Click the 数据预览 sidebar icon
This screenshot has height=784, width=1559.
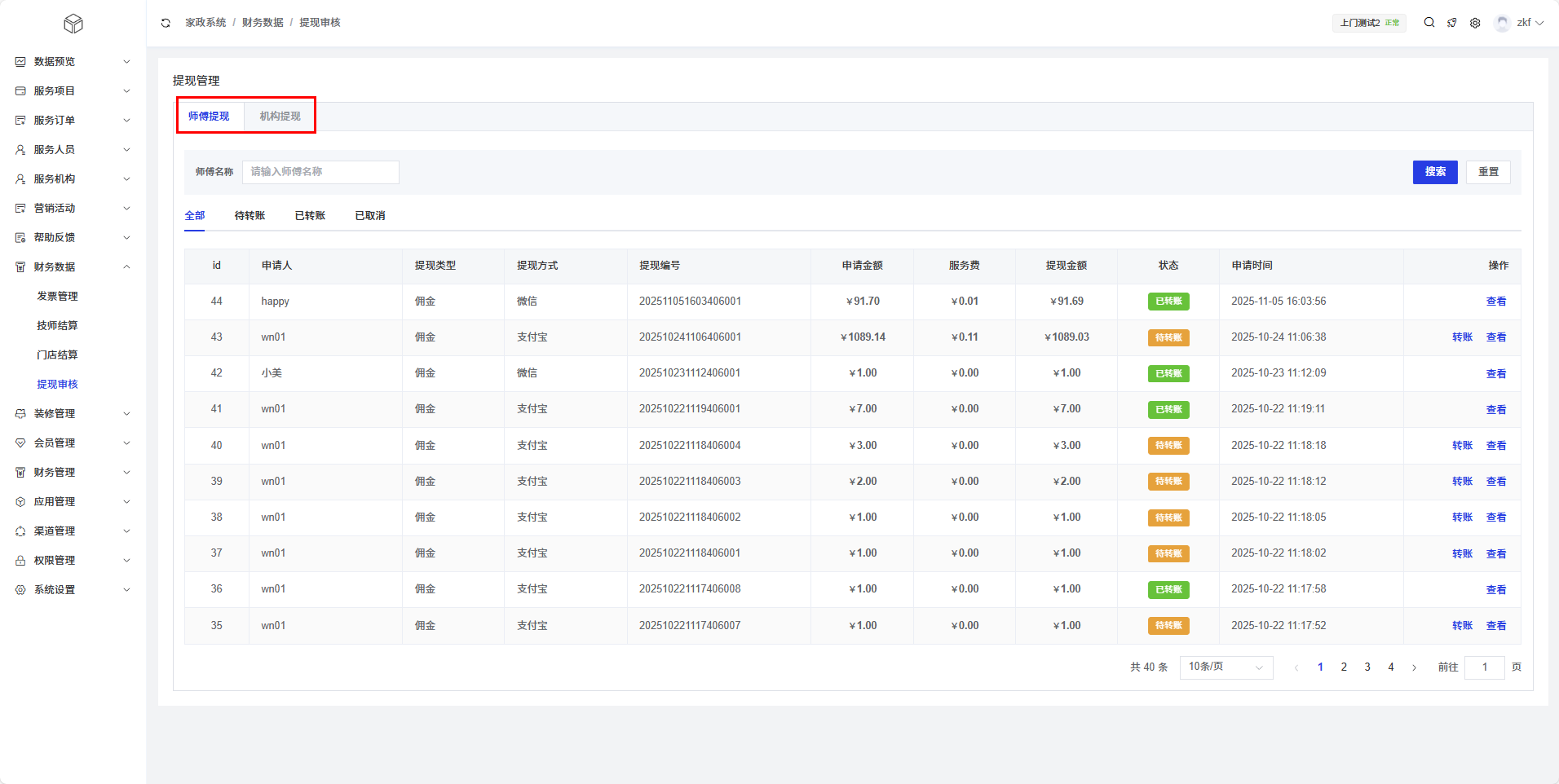(20, 62)
